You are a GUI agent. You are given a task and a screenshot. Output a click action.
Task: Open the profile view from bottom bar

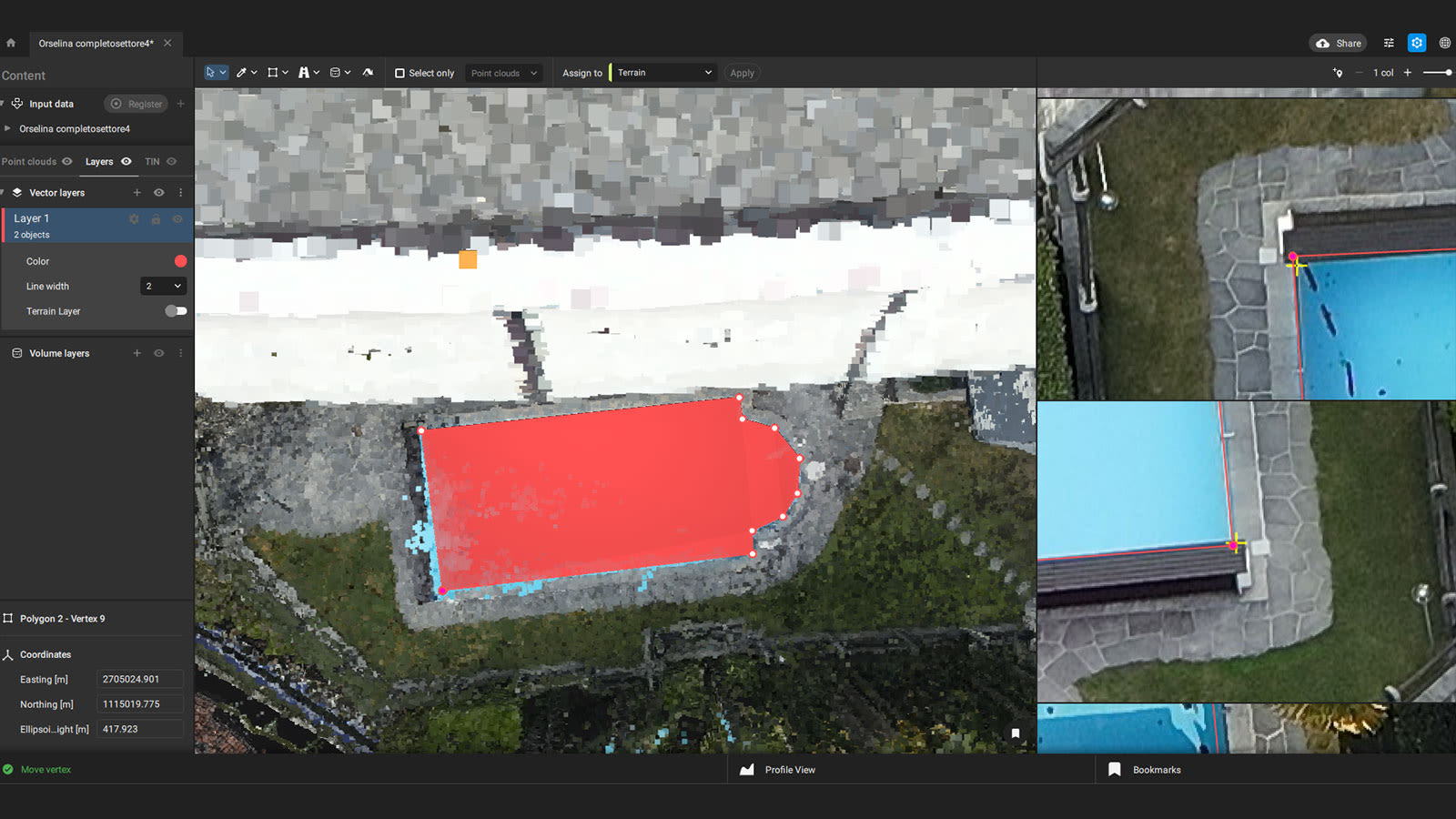788,769
